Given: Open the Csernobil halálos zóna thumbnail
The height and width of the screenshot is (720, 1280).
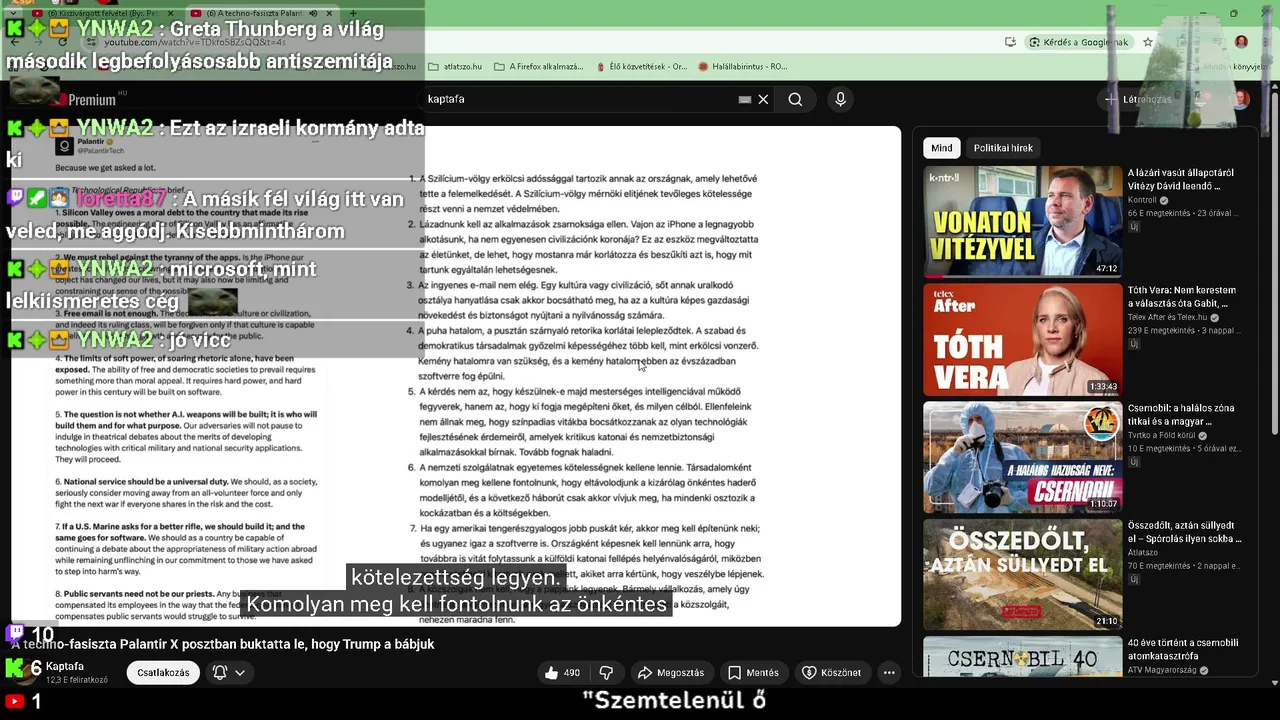Looking at the screenshot, I should [x=1022, y=456].
